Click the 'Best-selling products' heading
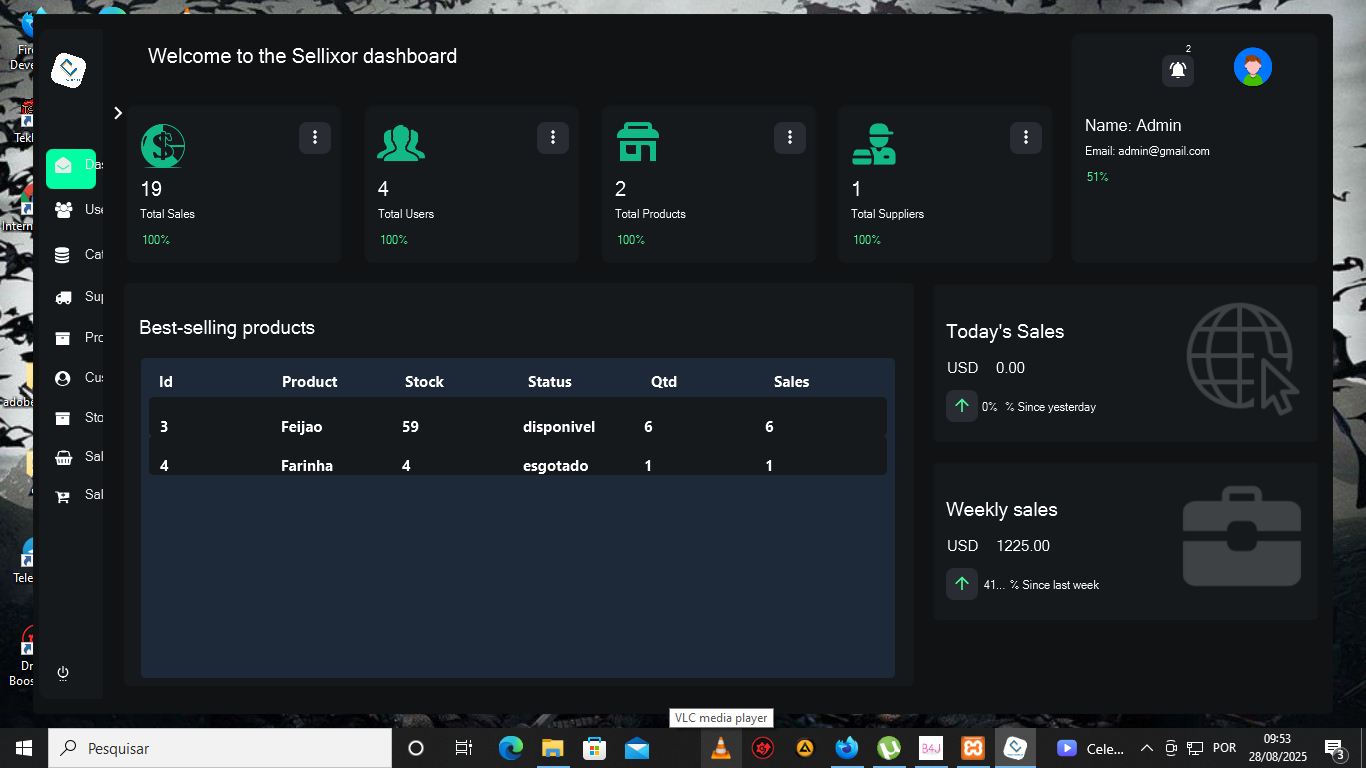This screenshot has height=768, width=1366. click(227, 328)
